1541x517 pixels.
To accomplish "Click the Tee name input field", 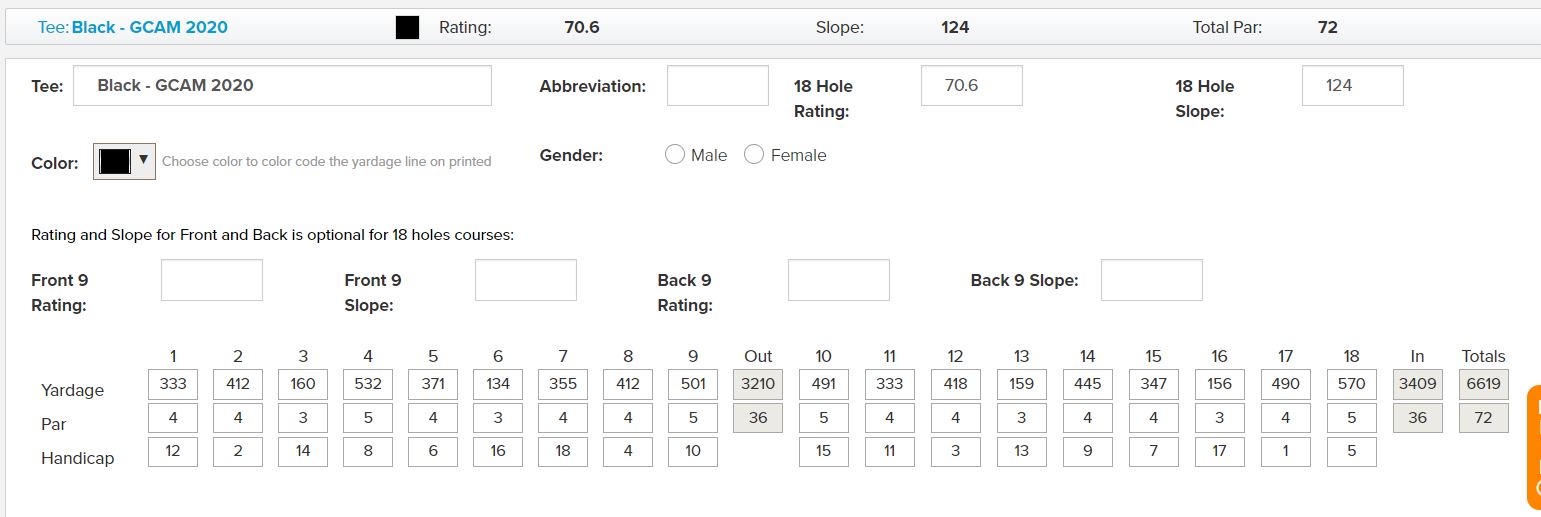I will pos(282,86).
